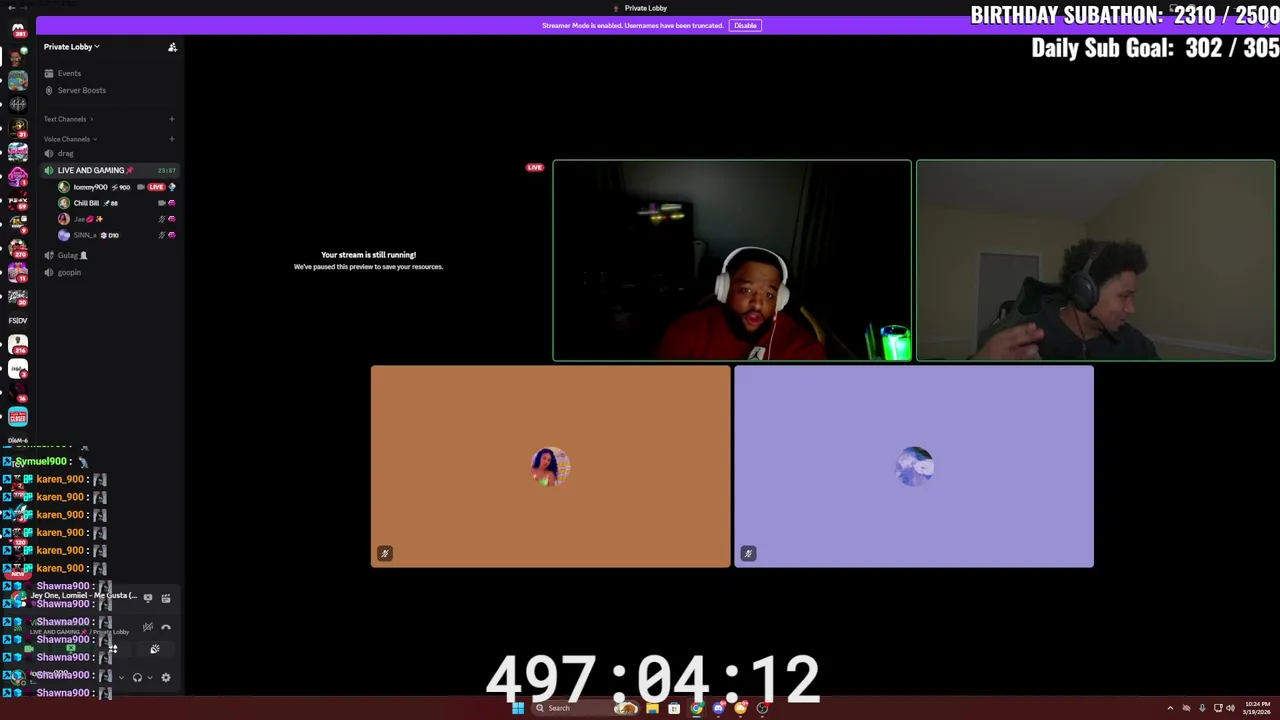Screen dimensions: 1280x720
Task: Open the soundboard button in the voice panel
Action: (x=154, y=649)
